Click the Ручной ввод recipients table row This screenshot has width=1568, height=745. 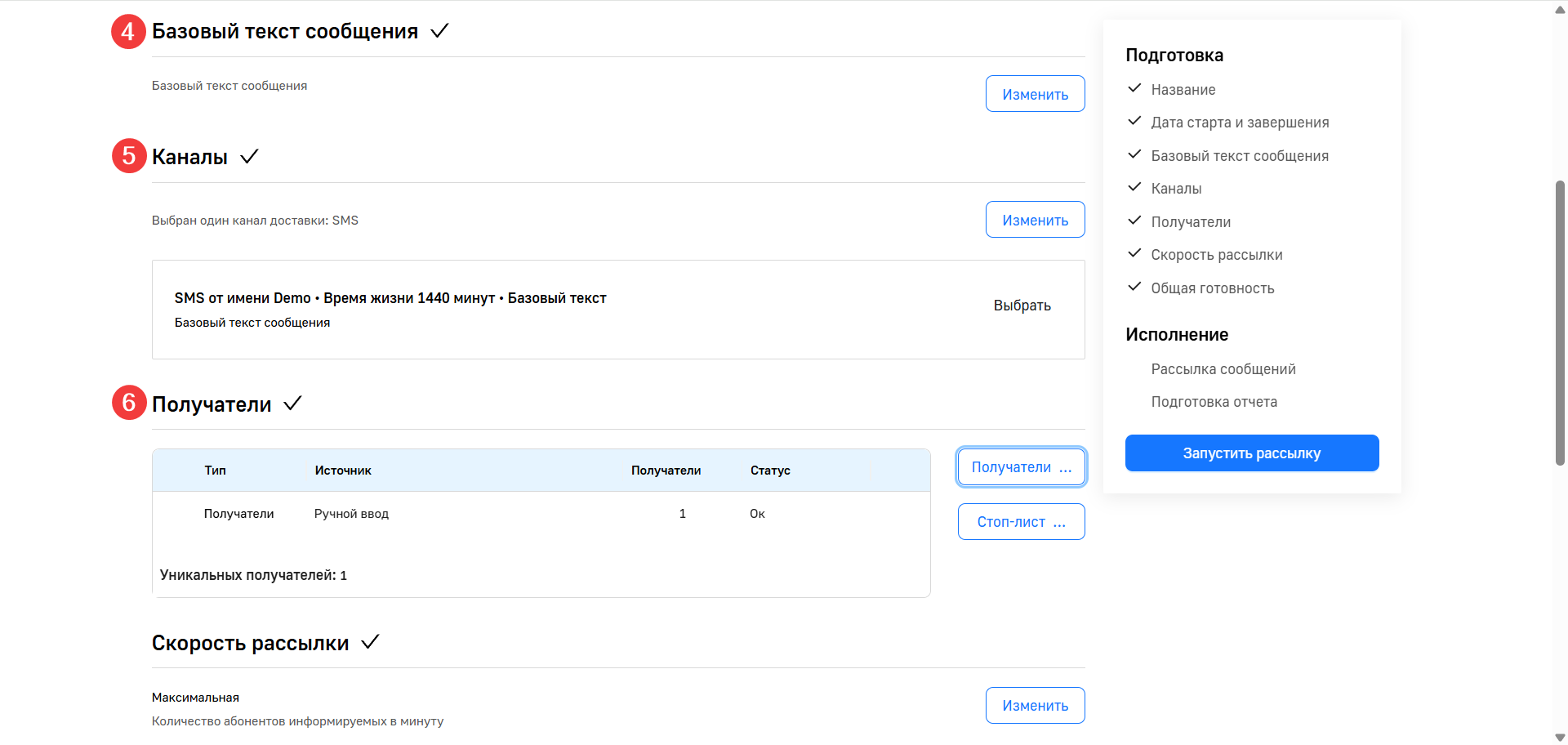pos(541,514)
